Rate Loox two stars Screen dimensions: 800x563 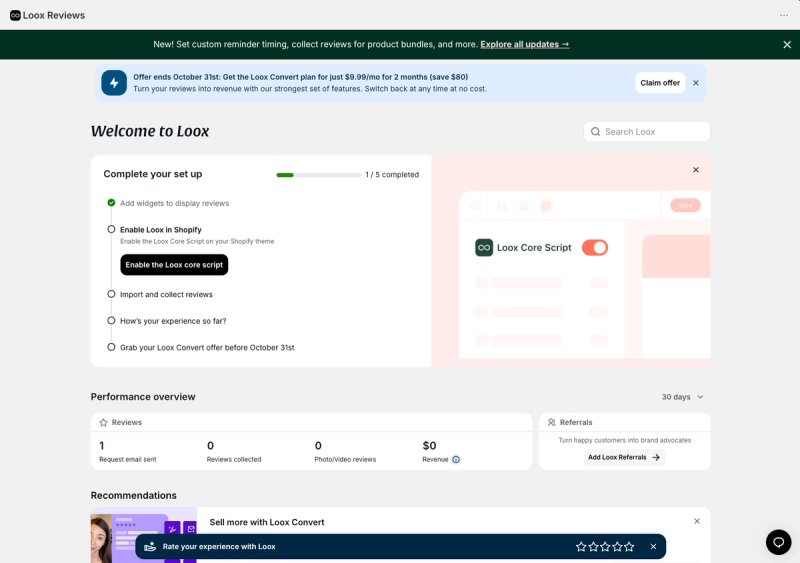tap(593, 547)
